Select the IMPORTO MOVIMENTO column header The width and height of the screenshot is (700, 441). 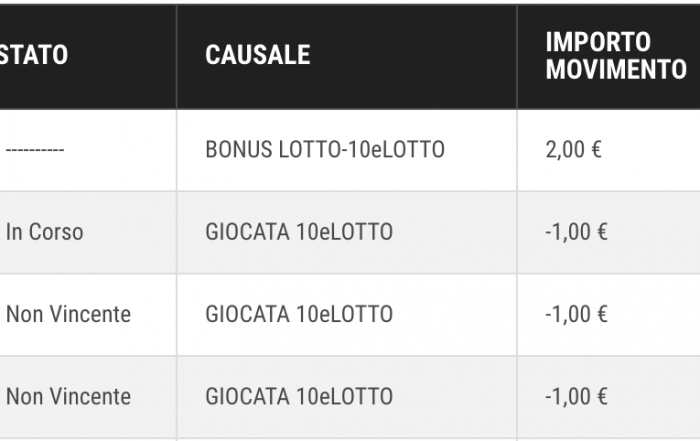tap(616, 55)
